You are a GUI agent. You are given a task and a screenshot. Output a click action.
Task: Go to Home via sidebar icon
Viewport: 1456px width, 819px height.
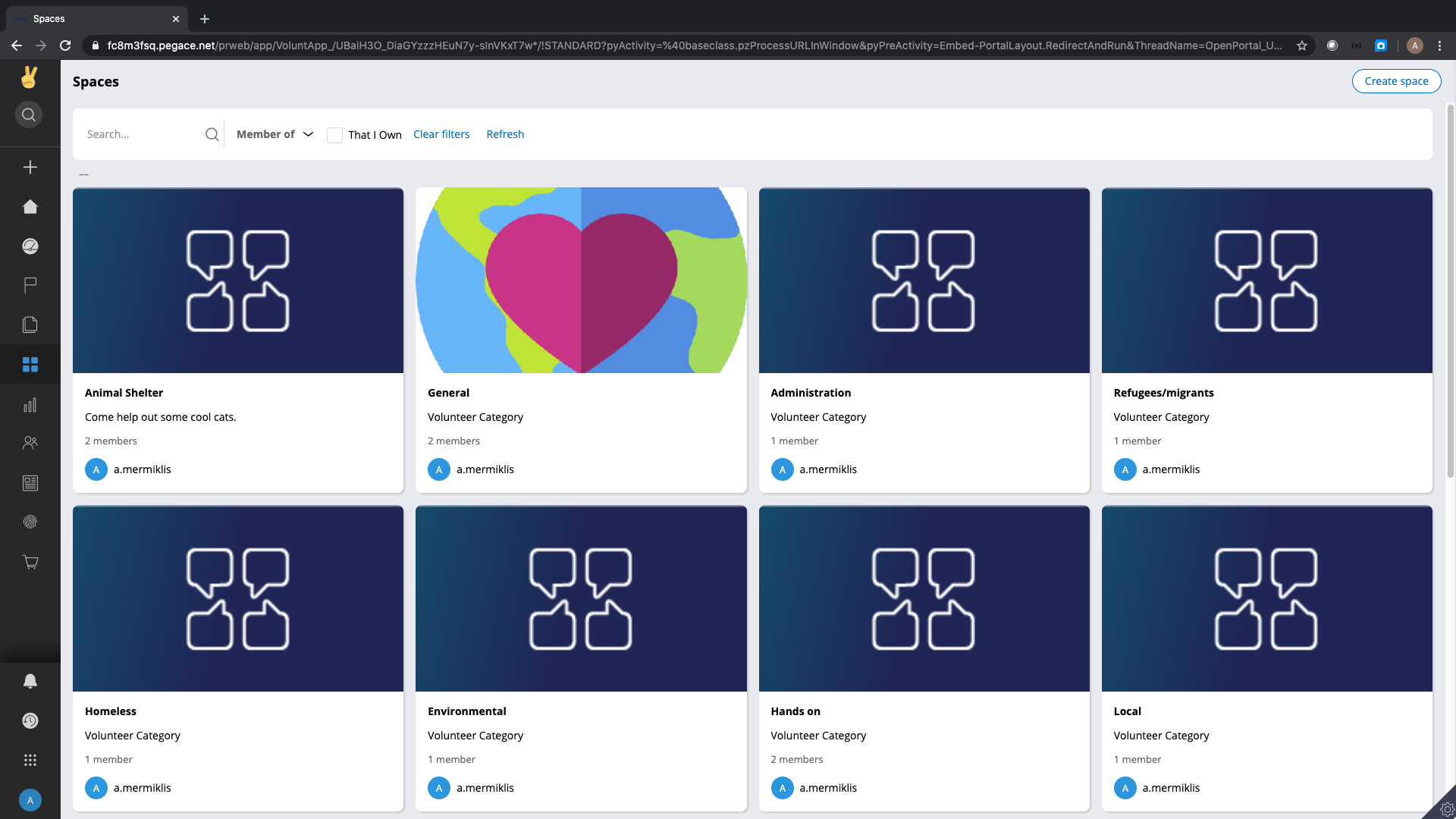pos(30,206)
